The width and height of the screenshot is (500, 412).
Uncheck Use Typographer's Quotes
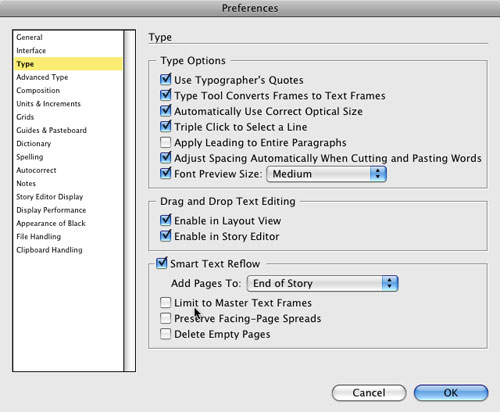(x=165, y=80)
